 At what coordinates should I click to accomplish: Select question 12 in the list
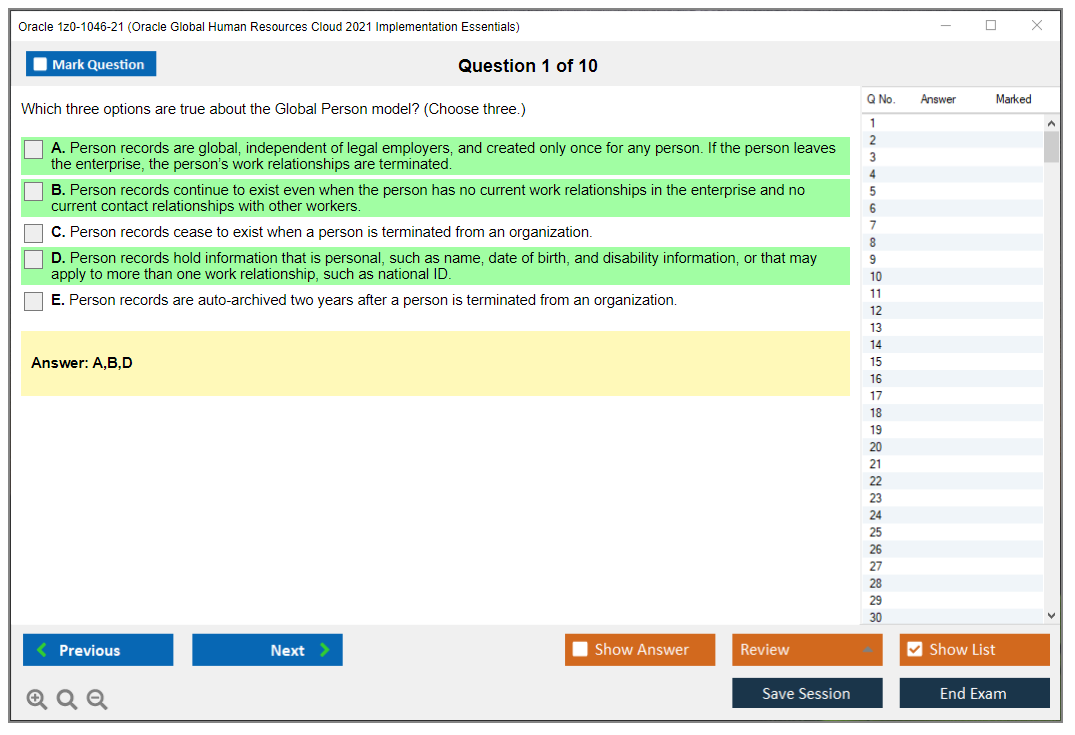[952, 311]
